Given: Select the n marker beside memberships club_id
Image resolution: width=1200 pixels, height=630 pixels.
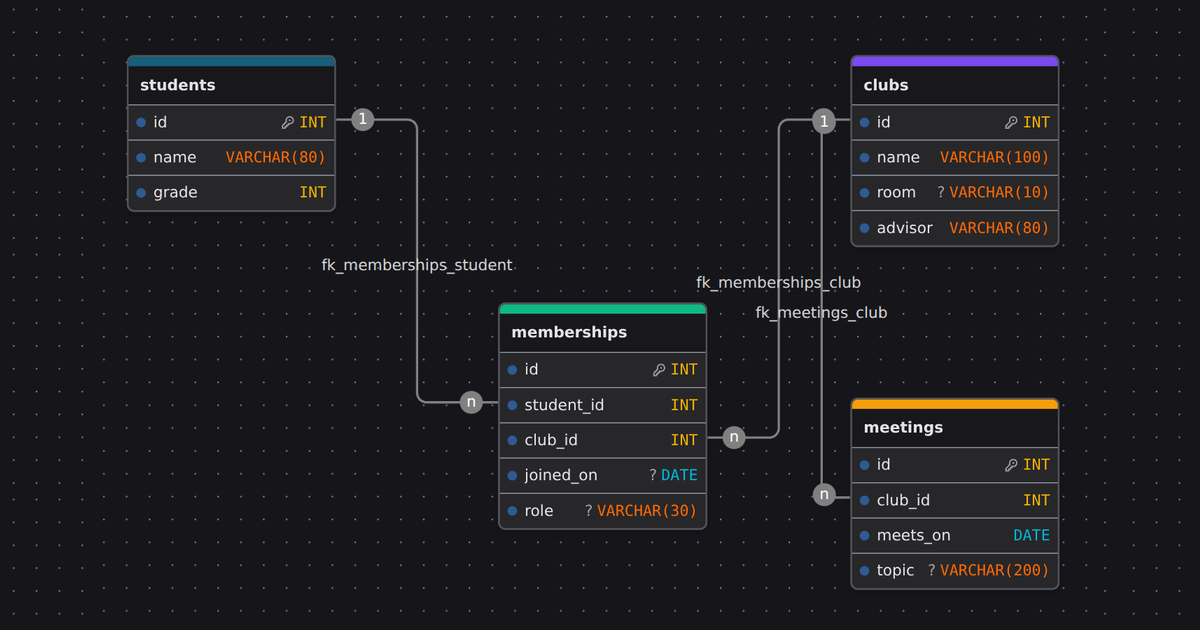Looking at the screenshot, I should pyautogui.click(x=734, y=437).
